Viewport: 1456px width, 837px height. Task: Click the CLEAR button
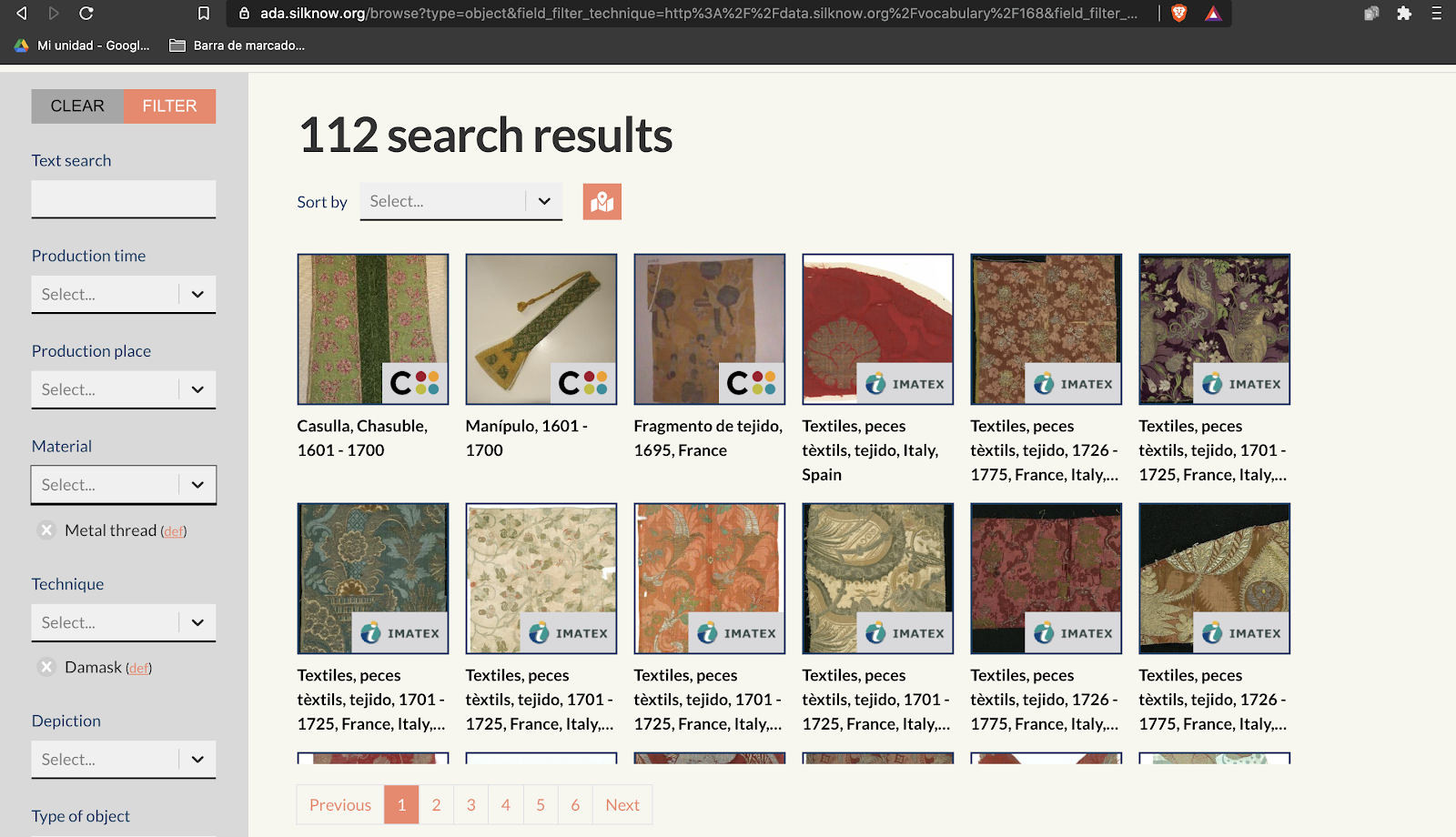pyautogui.click(x=77, y=106)
